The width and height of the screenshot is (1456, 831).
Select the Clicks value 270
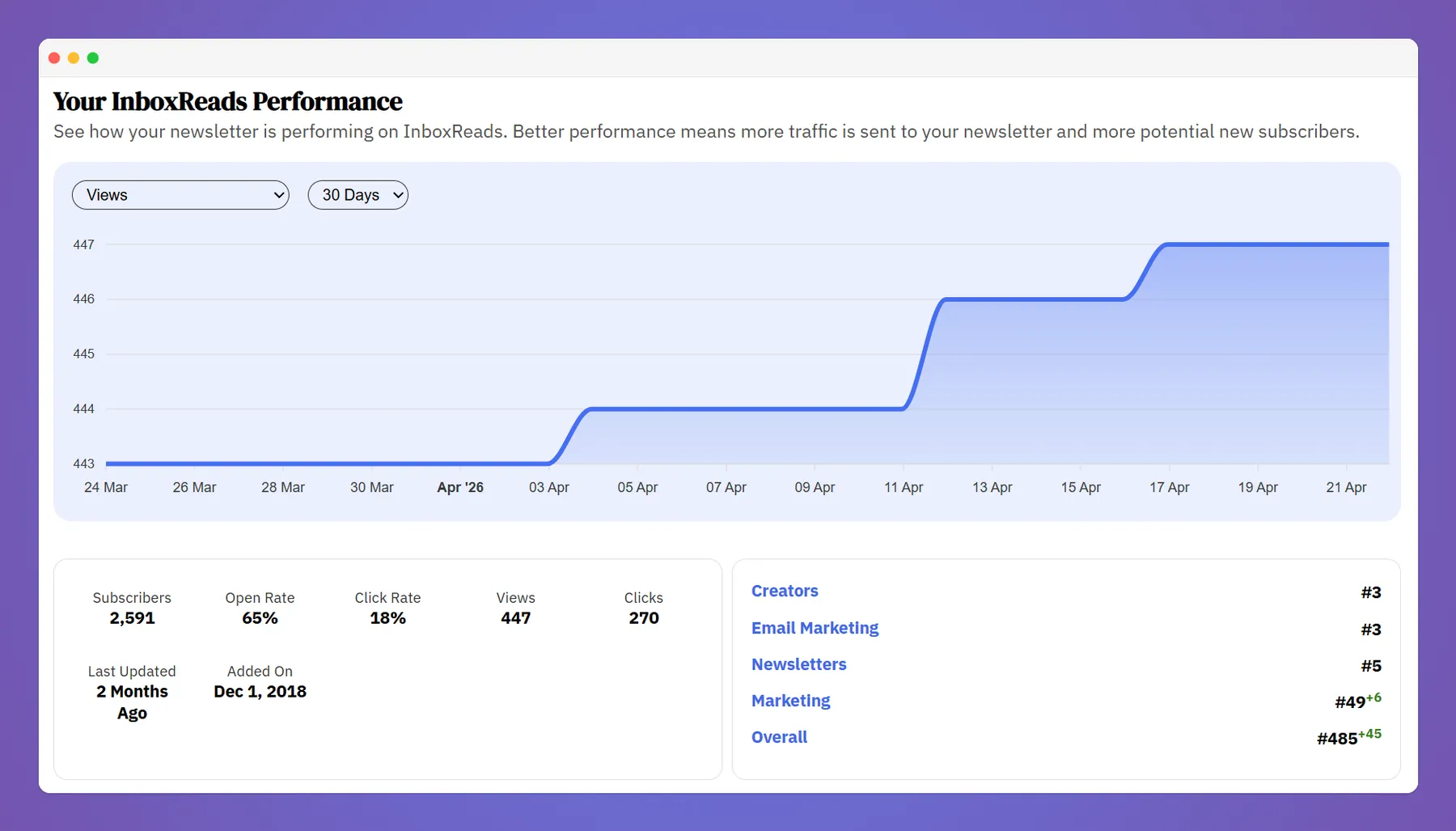tap(644, 618)
